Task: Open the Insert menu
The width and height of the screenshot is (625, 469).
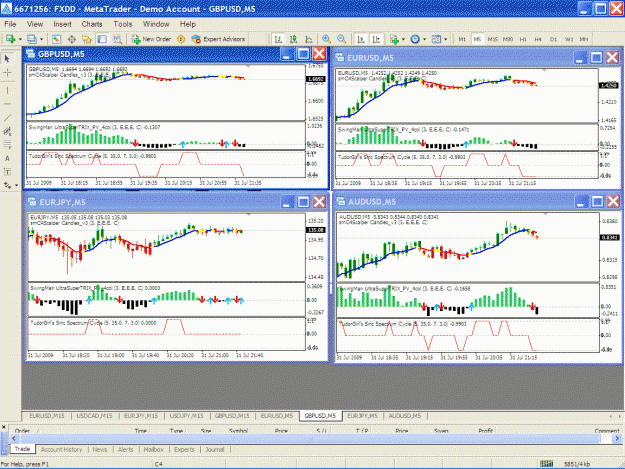Action: (x=62, y=24)
